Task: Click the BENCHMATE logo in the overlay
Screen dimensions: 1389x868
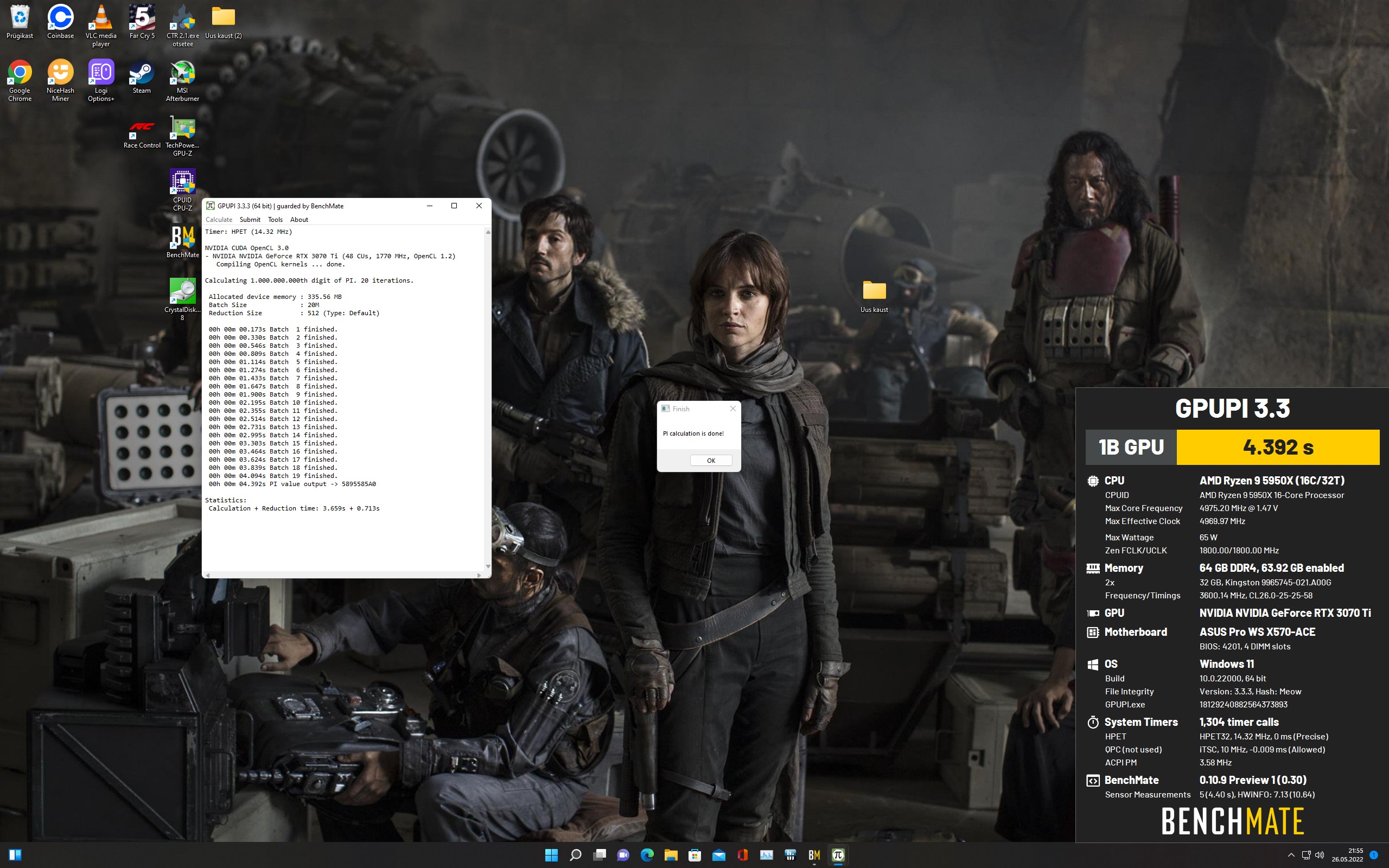Action: [x=1232, y=821]
